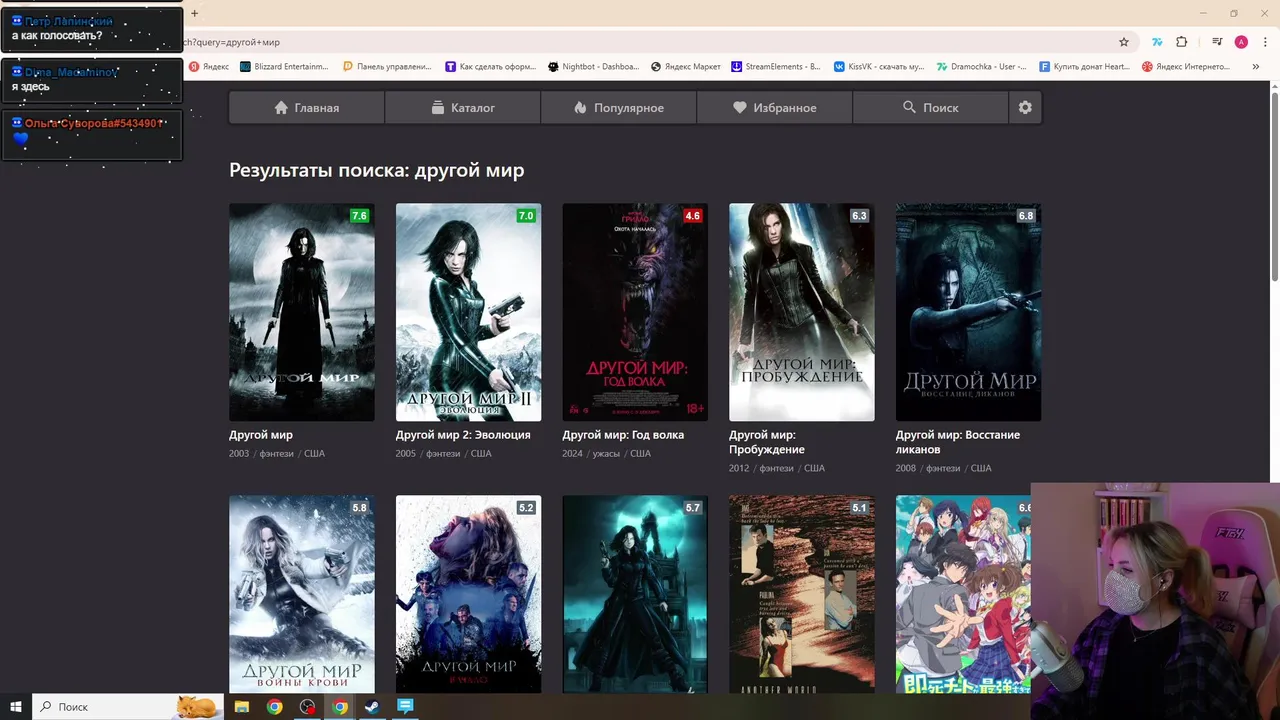
Task: Open the Другой мир: Год волка title
Action: [623, 435]
